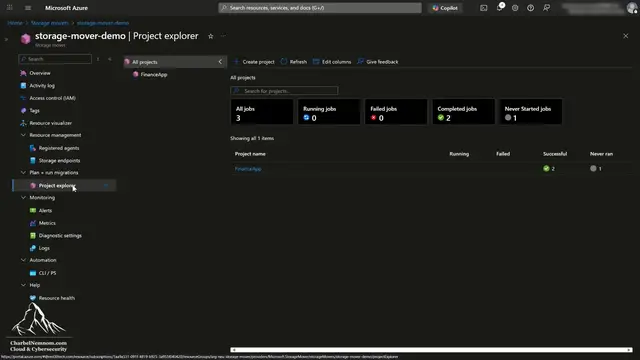This screenshot has width=640, height=360.
Task: Click the Never ran count 1 for FinanceApp
Action: (x=596, y=169)
